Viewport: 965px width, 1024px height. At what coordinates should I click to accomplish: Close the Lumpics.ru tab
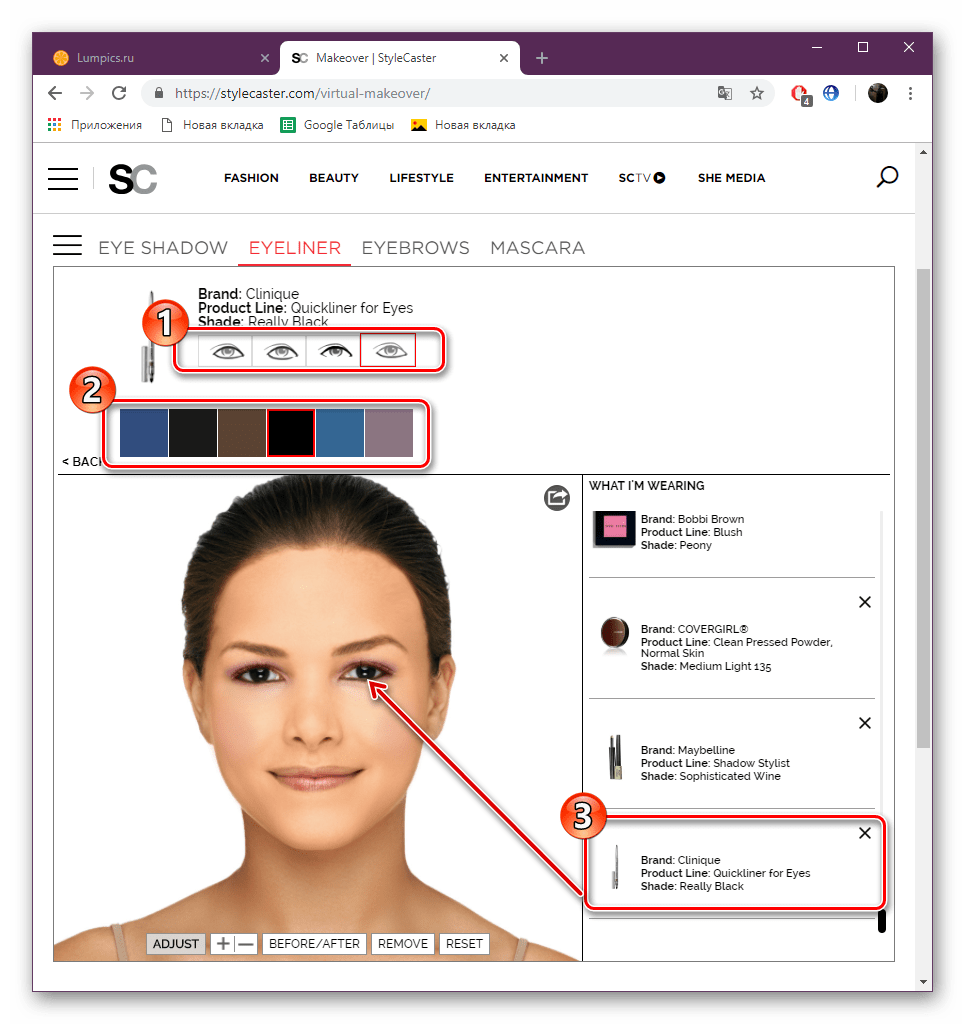tap(264, 58)
